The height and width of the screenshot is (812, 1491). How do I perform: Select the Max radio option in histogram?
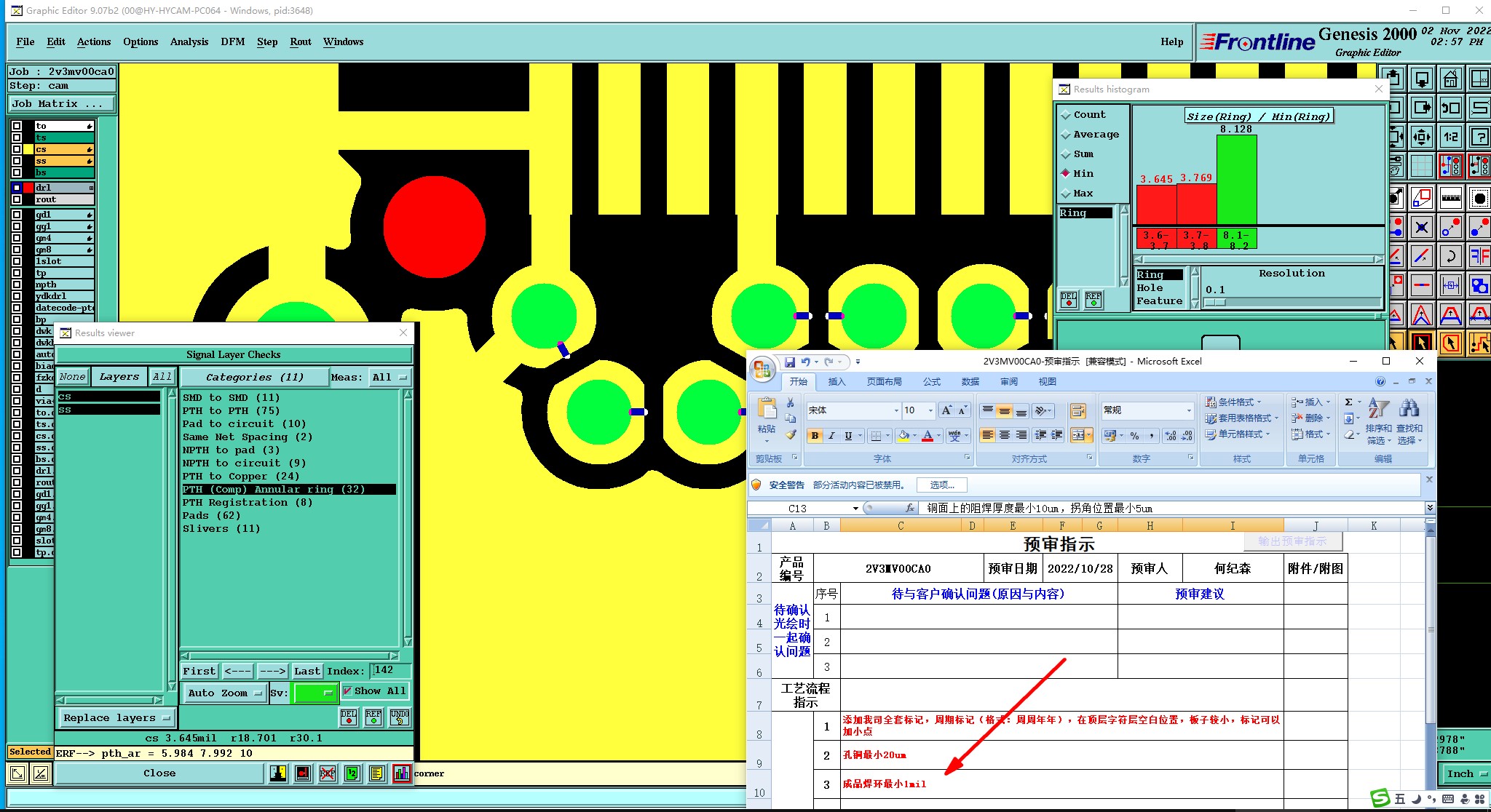click(1066, 194)
